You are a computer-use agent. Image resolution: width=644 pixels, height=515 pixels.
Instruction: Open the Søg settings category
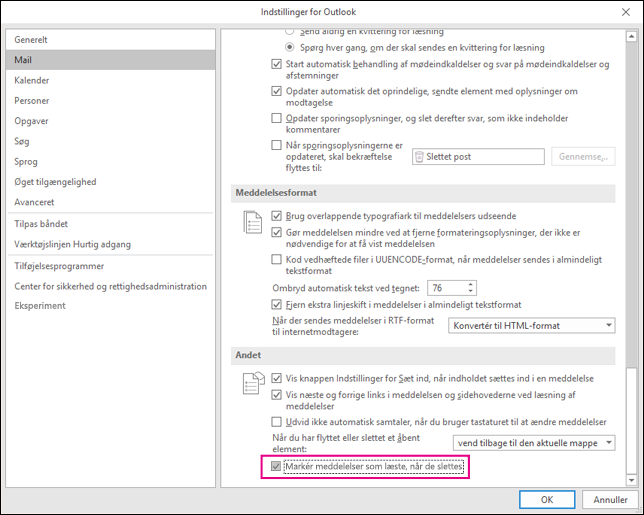click(110, 141)
